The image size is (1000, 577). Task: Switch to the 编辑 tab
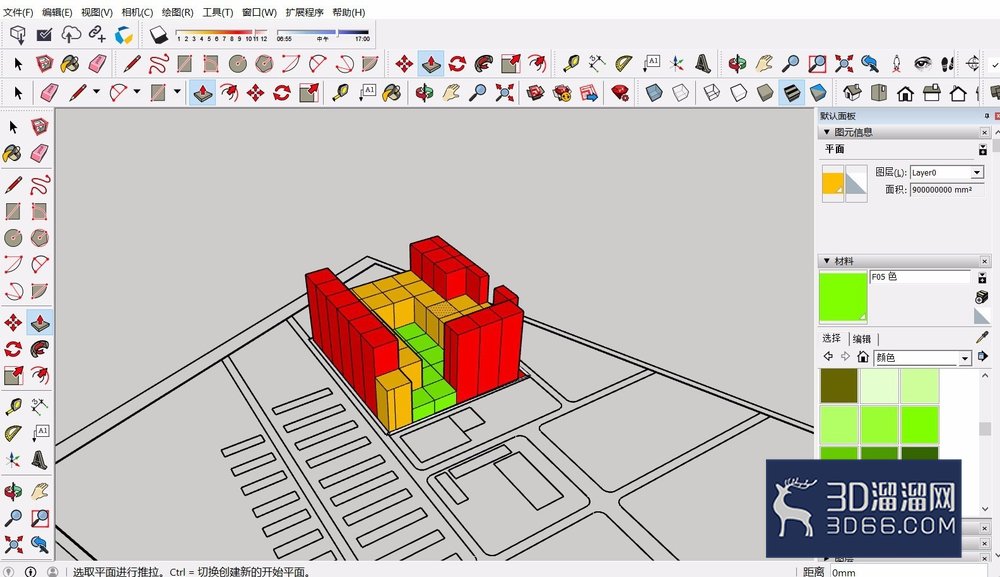coord(862,339)
